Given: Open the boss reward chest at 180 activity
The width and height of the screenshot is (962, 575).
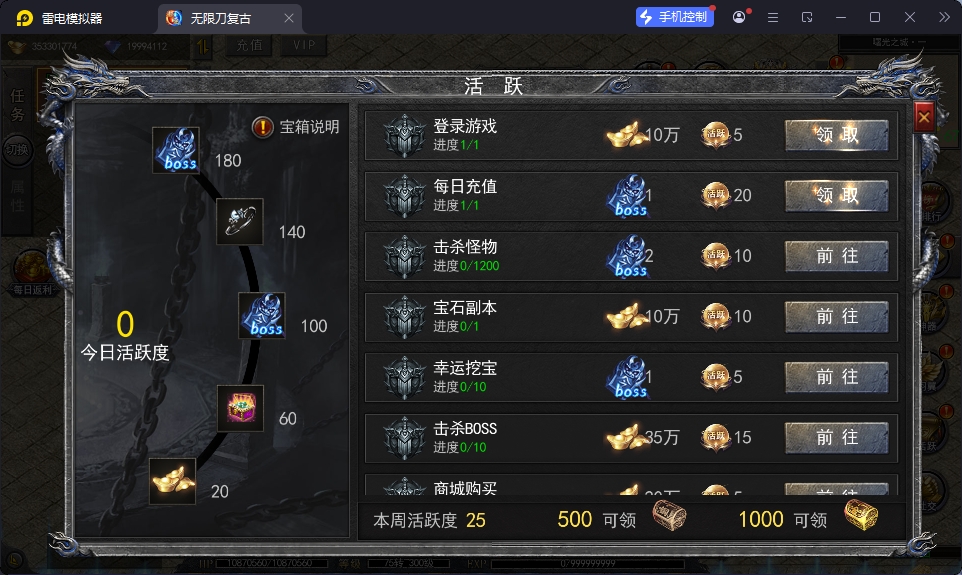Looking at the screenshot, I should pyautogui.click(x=176, y=150).
